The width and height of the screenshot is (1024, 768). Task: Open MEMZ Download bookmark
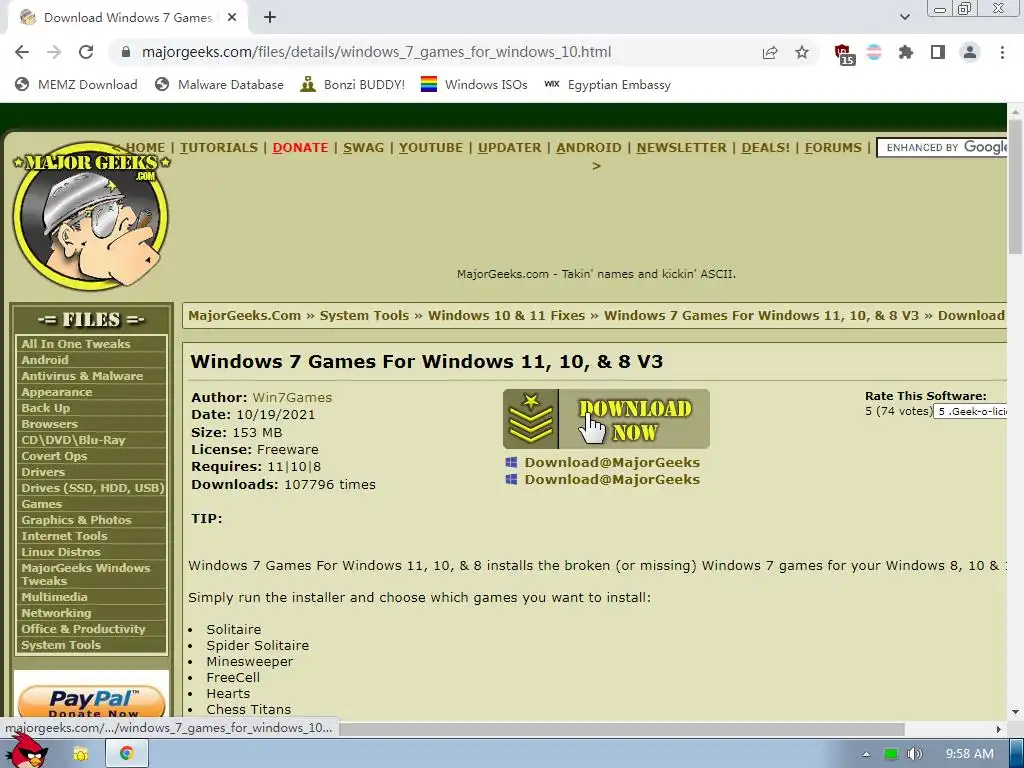click(76, 84)
